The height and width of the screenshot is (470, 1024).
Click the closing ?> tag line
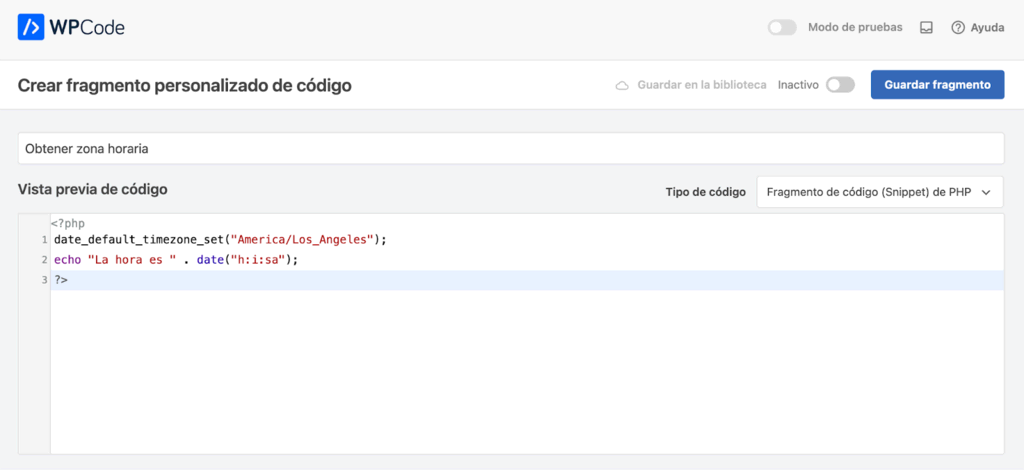click(61, 280)
